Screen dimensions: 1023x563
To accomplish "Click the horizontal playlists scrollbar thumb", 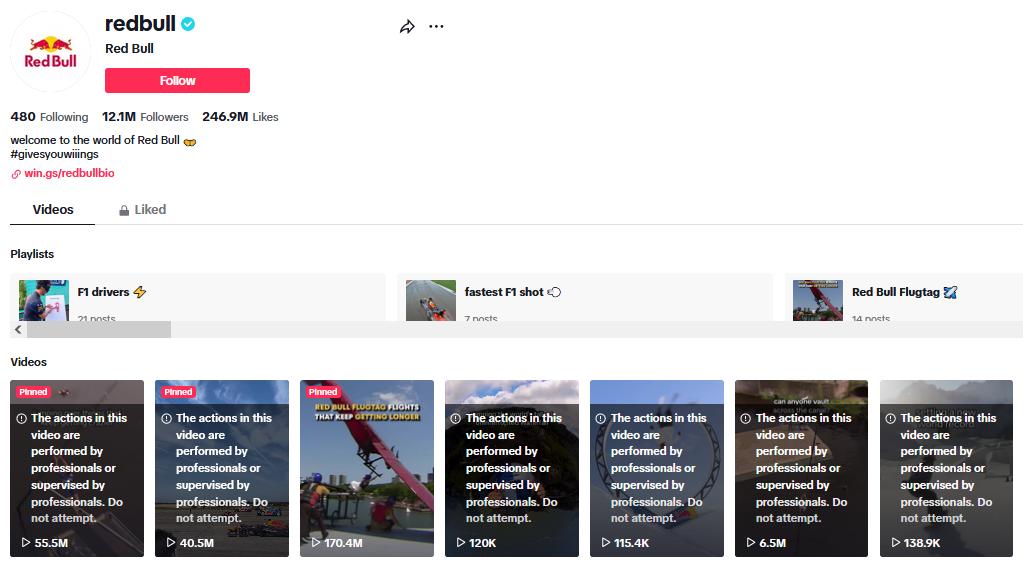I will click(x=99, y=329).
